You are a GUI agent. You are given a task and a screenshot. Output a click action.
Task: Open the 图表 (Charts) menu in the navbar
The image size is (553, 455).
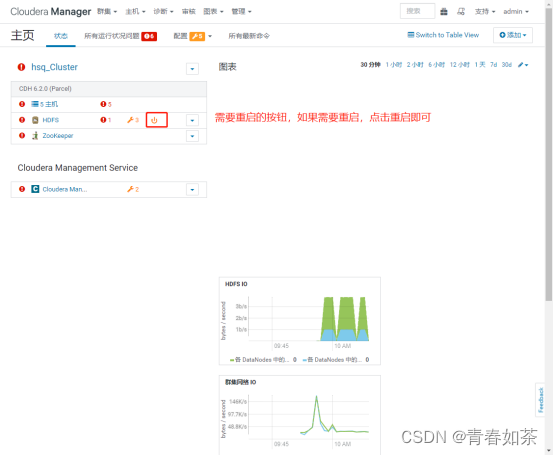point(213,12)
